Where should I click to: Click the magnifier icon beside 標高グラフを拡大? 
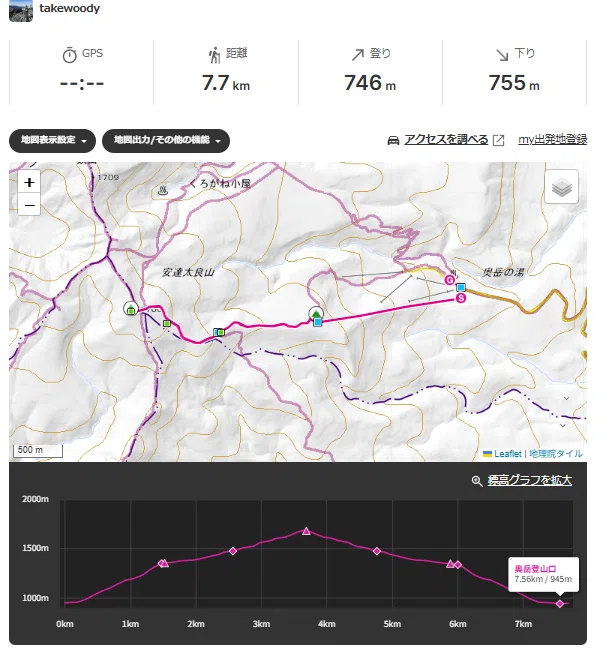point(477,481)
